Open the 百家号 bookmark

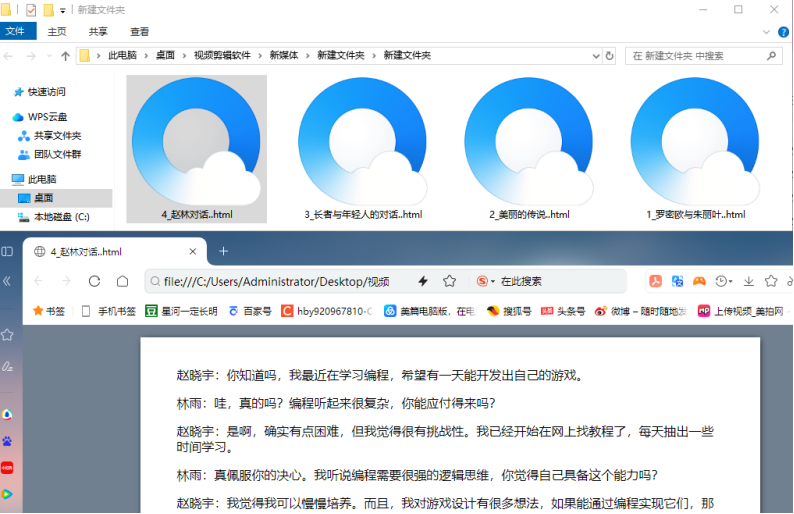[250, 311]
